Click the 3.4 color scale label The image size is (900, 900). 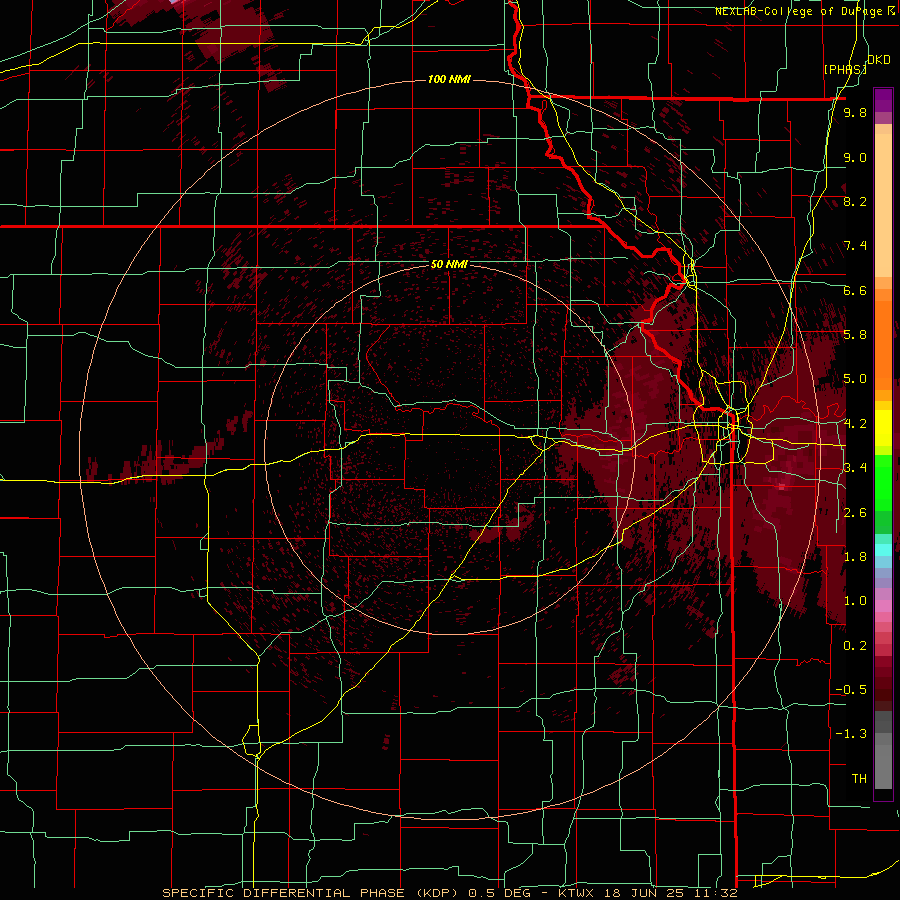point(855,468)
